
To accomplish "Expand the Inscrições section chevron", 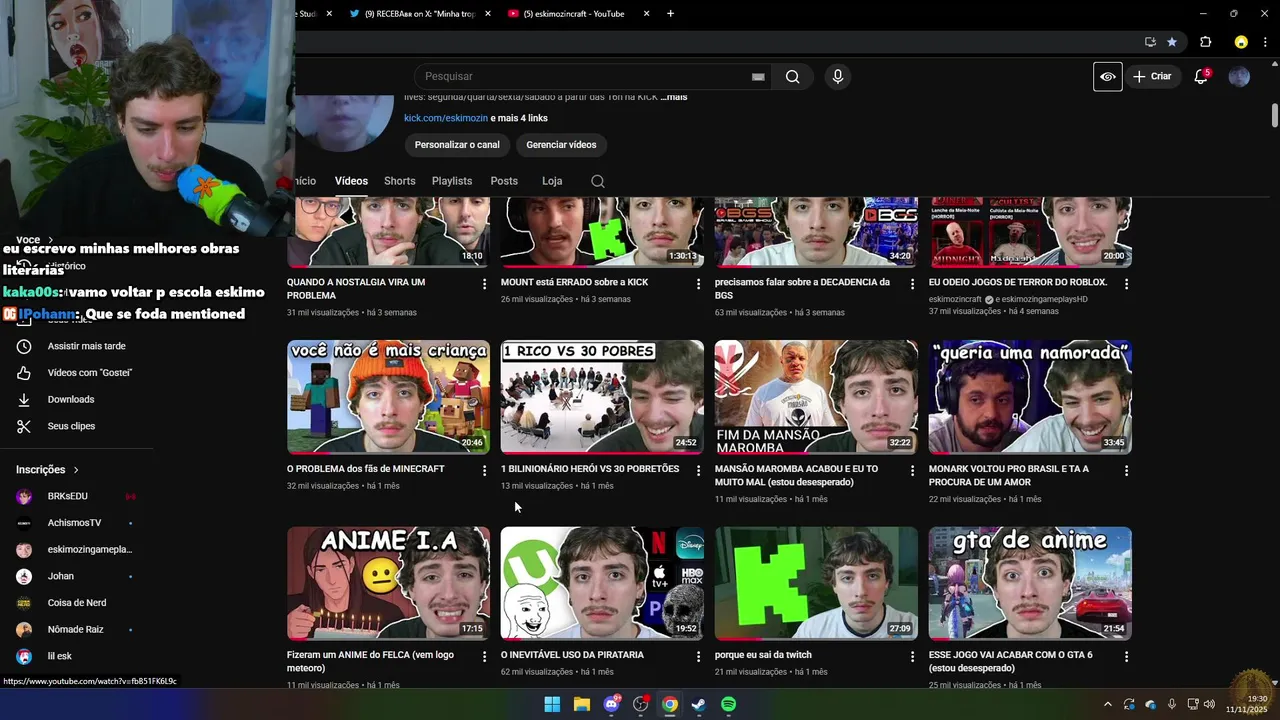I will click(x=76, y=470).
